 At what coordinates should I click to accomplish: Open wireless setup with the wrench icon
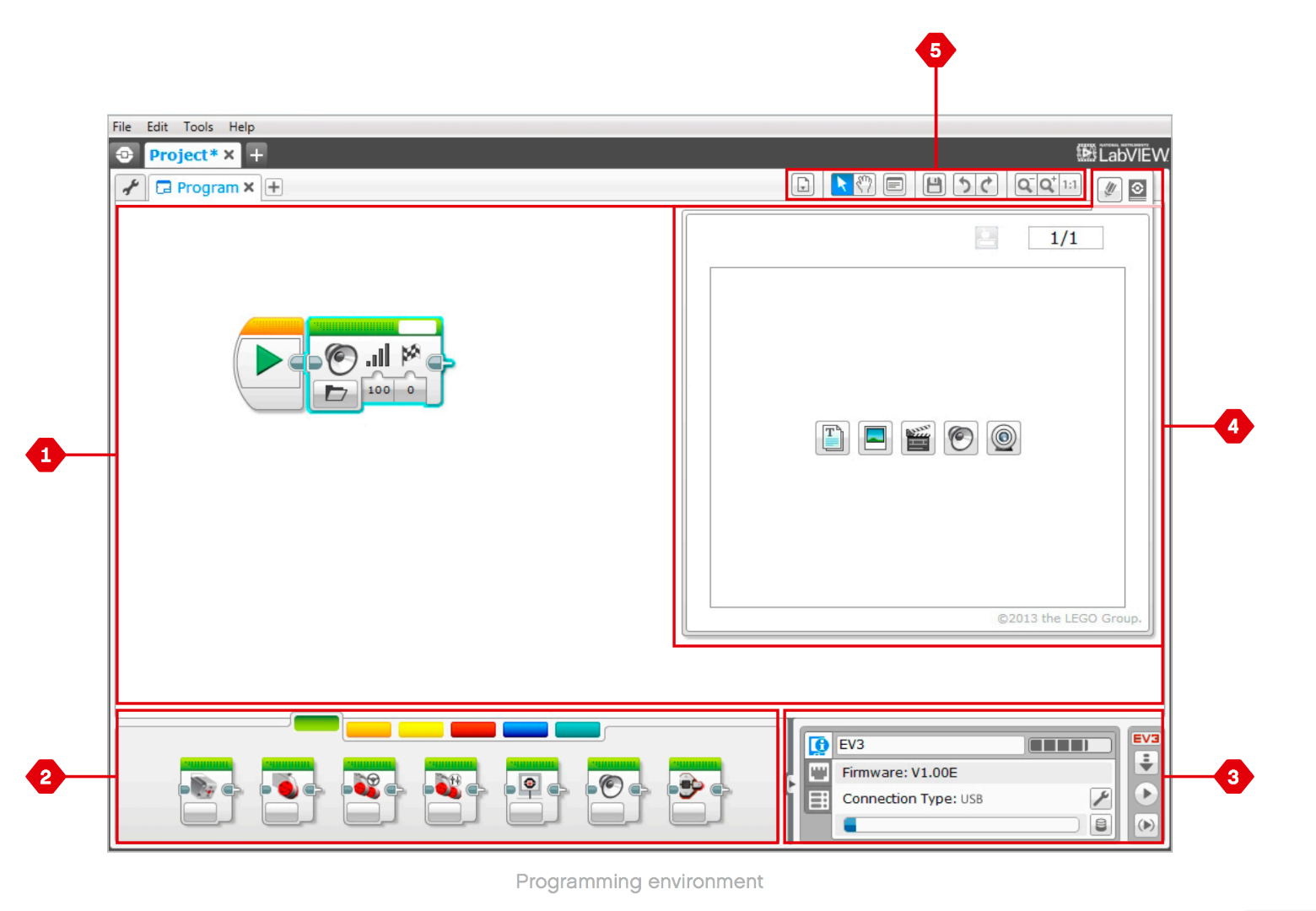[x=1102, y=799]
